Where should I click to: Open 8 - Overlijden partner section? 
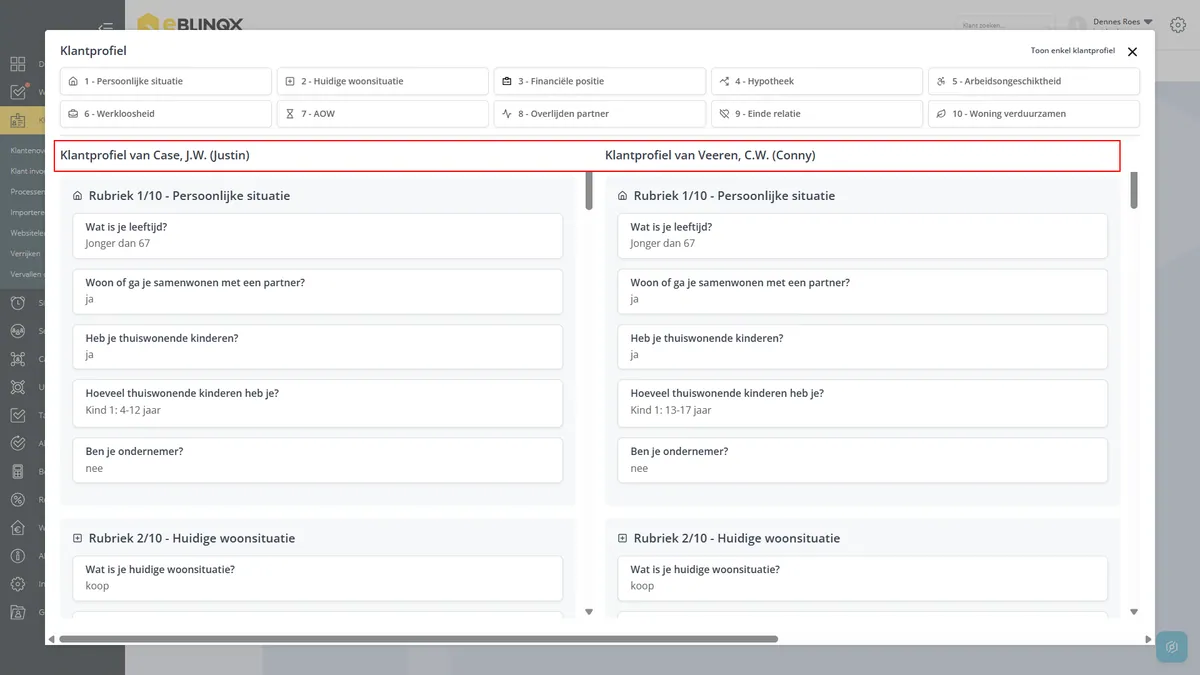tap(600, 114)
